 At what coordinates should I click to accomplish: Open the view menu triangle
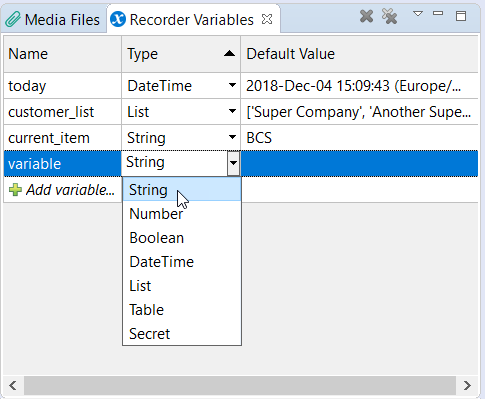point(418,14)
